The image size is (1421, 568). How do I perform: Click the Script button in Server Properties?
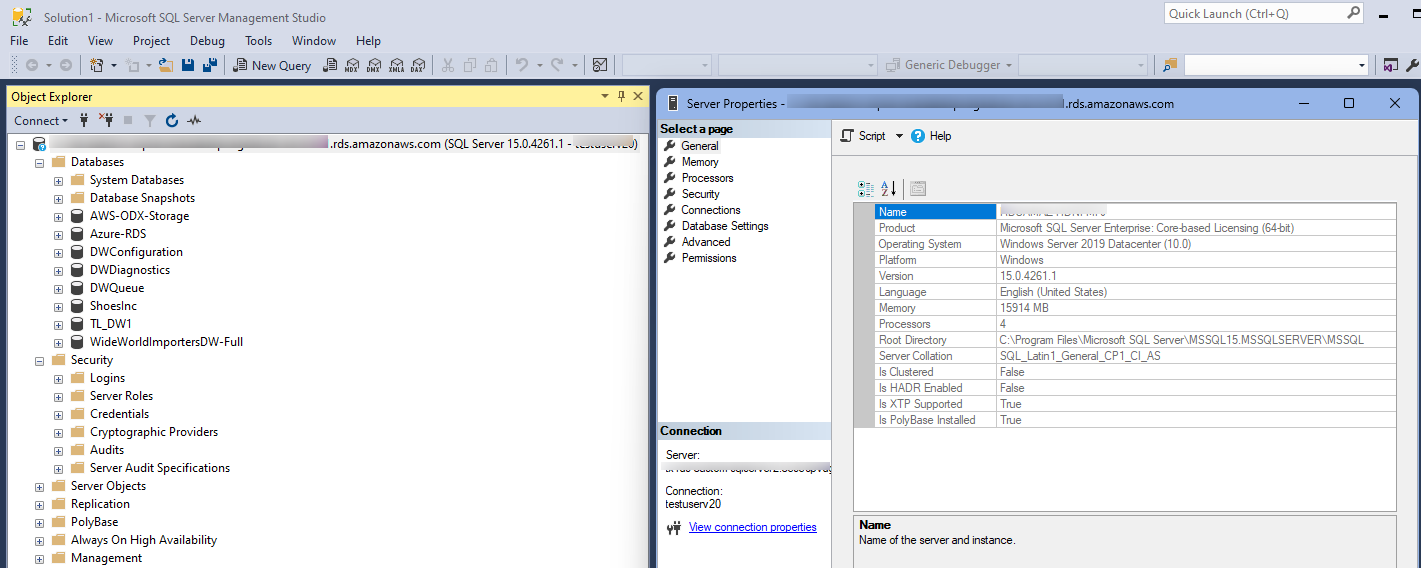pyautogui.click(x=864, y=136)
